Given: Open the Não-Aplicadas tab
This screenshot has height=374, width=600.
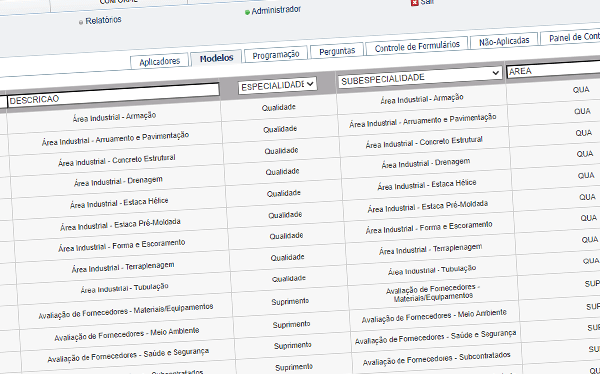Looking at the screenshot, I should 504,41.
